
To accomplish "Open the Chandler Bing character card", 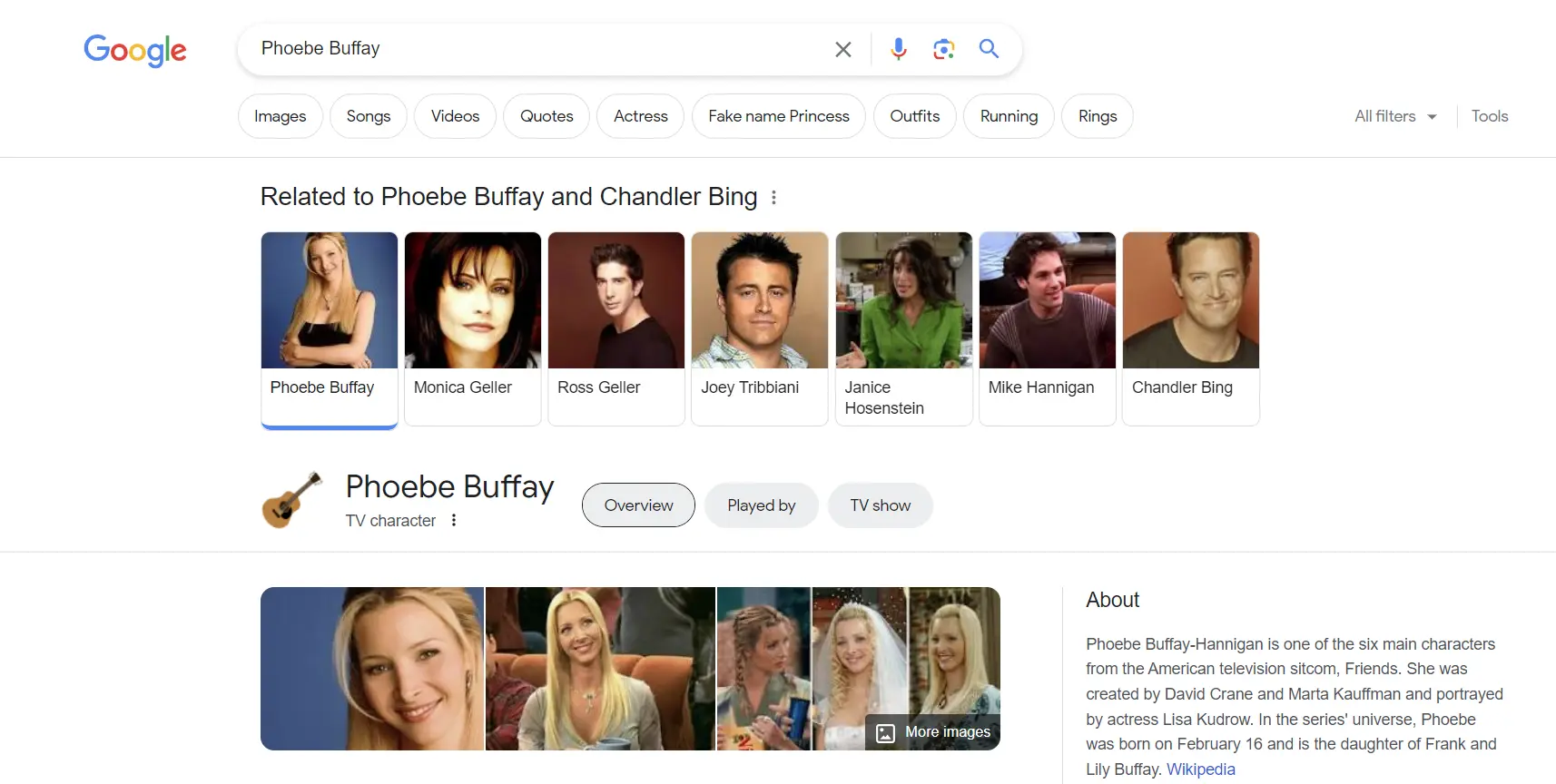I will click(1191, 328).
